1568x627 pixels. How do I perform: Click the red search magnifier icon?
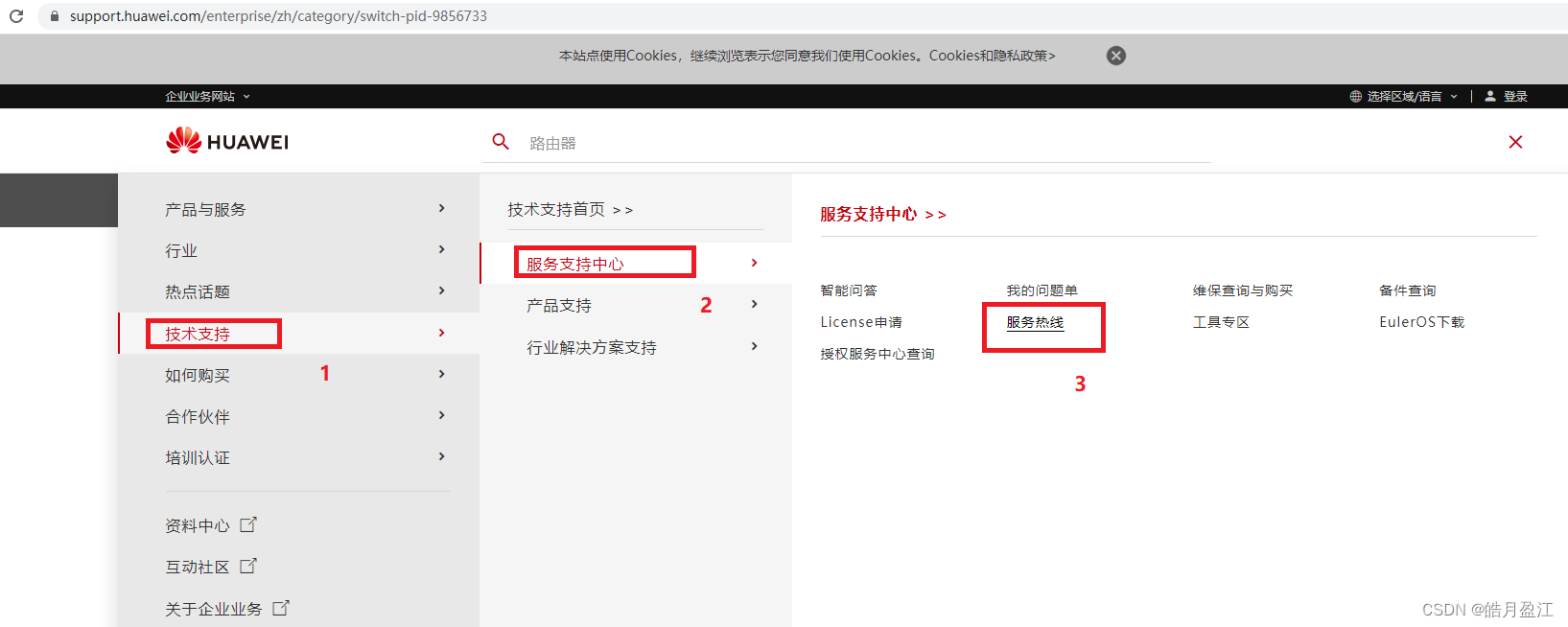(501, 142)
